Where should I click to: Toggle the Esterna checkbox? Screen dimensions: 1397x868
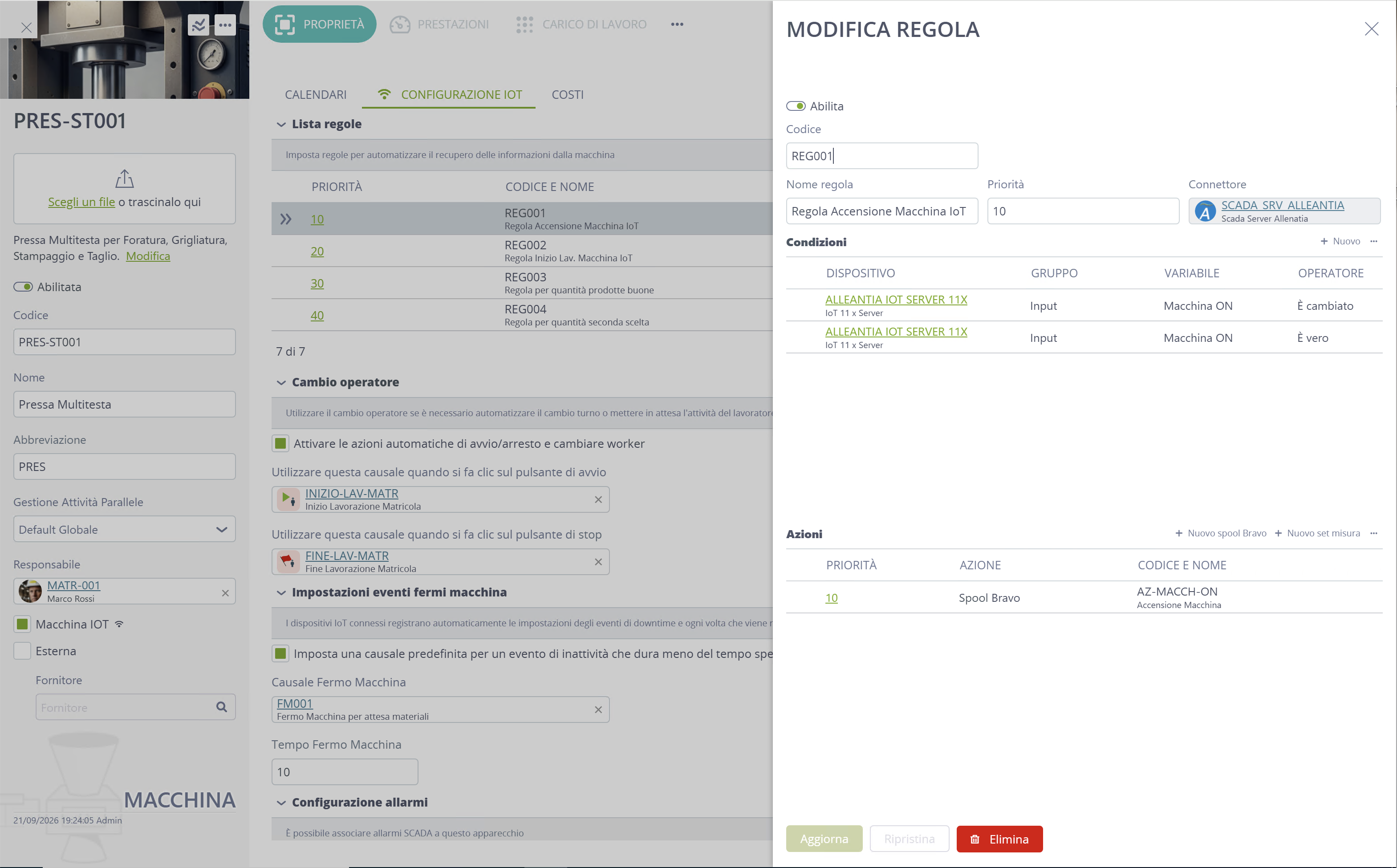tap(22, 651)
